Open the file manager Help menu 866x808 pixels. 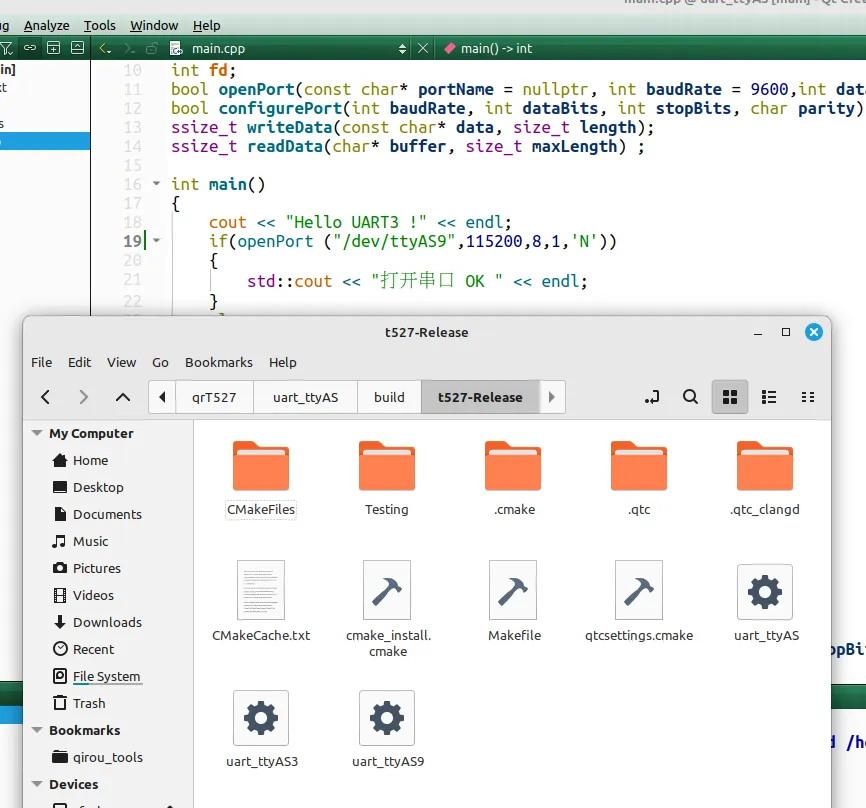click(x=283, y=362)
